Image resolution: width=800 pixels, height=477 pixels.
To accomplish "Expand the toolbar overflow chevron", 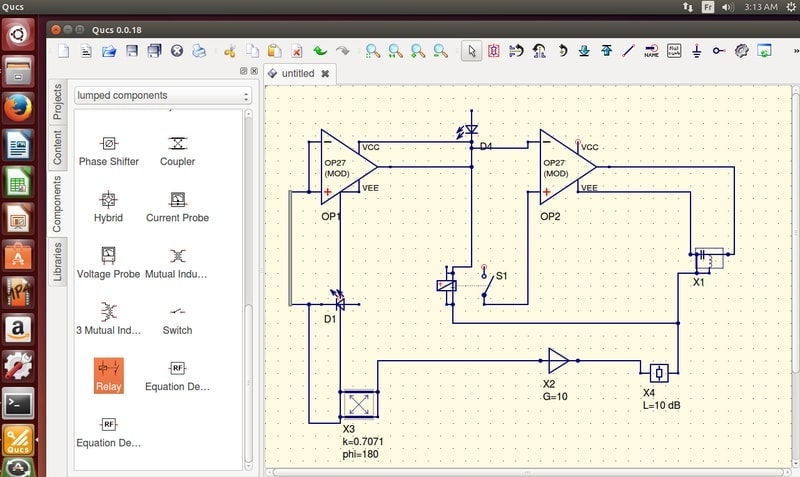I will [x=795, y=51].
